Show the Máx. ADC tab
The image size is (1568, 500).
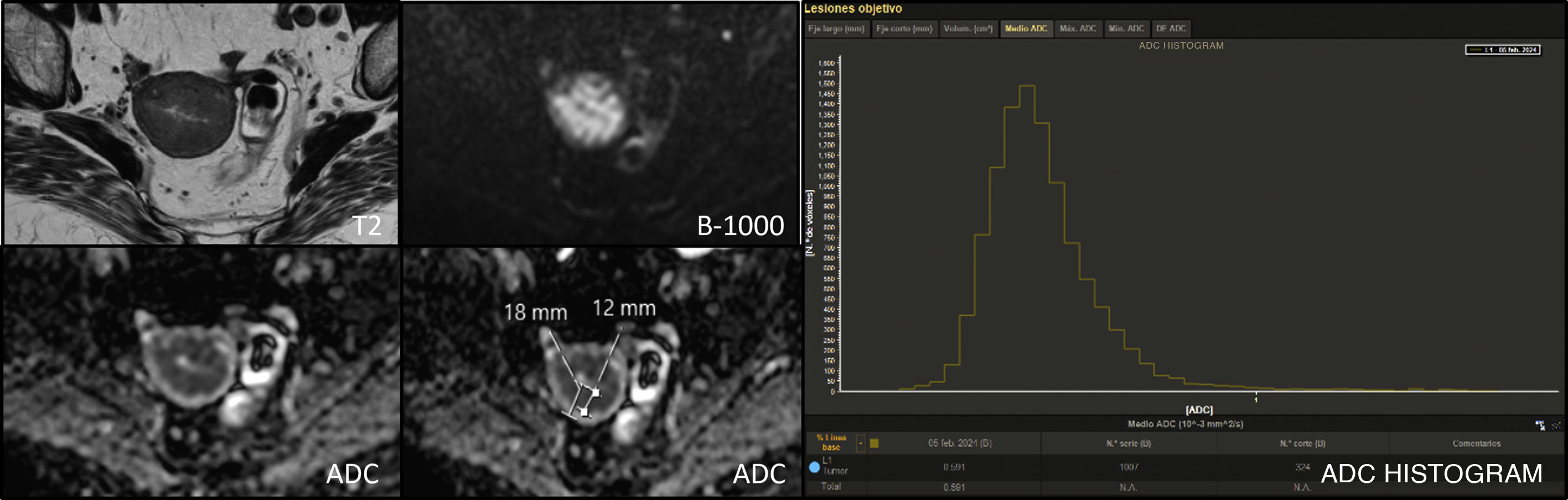click(x=1078, y=29)
